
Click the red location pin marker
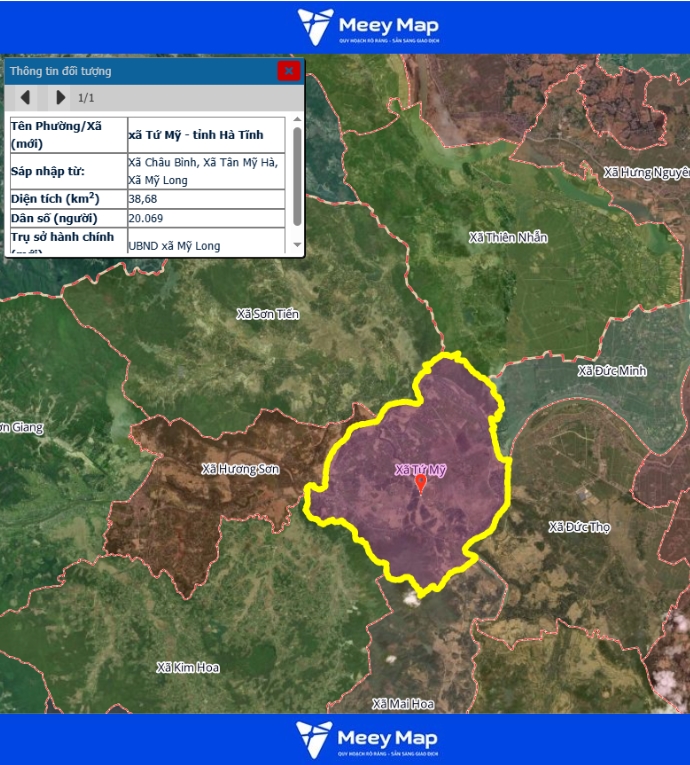[x=421, y=485]
